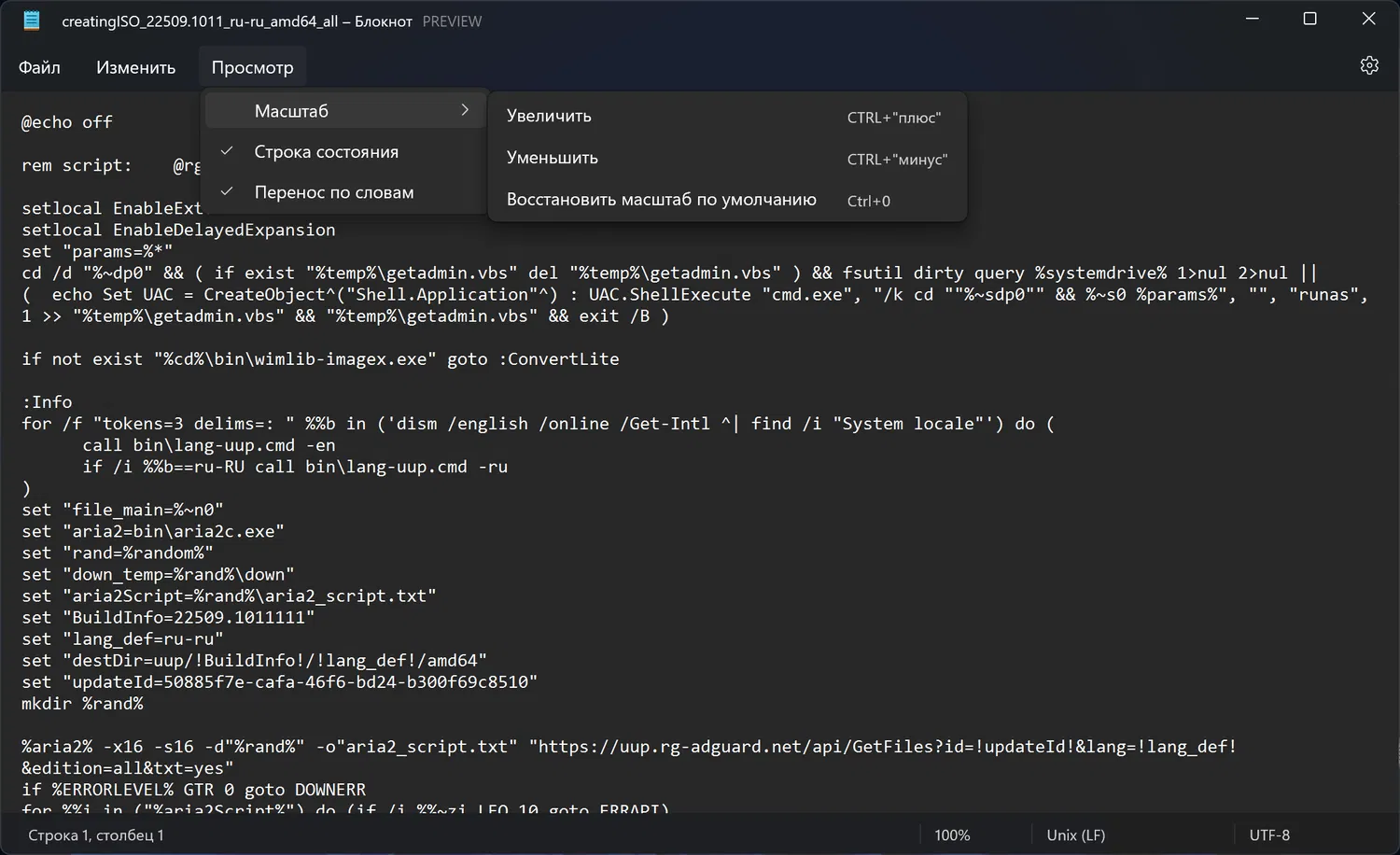
Task: Open the Масштаб submenu item
Action: click(x=291, y=111)
